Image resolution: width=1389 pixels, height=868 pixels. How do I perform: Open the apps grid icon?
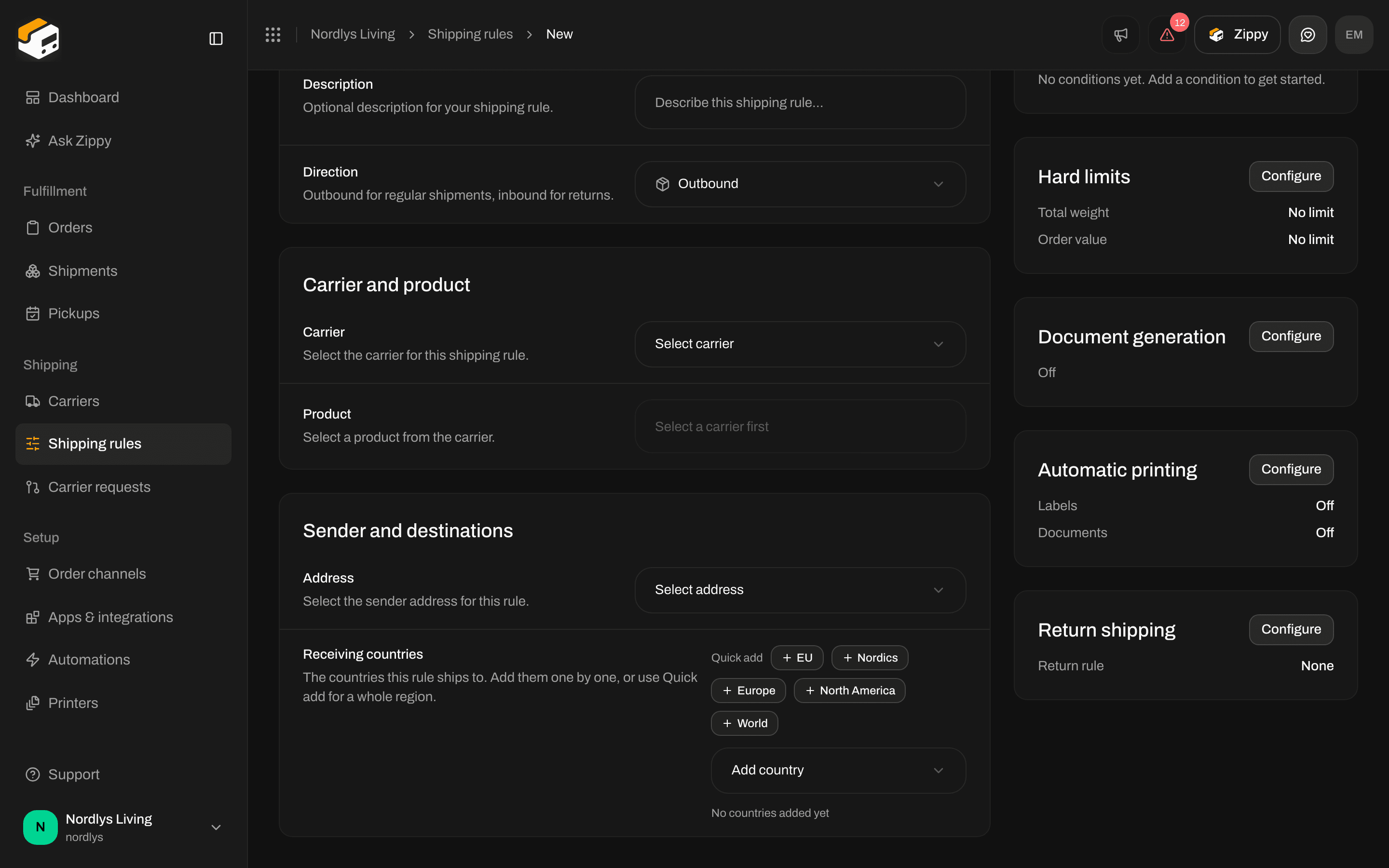click(x=272, y=34)
